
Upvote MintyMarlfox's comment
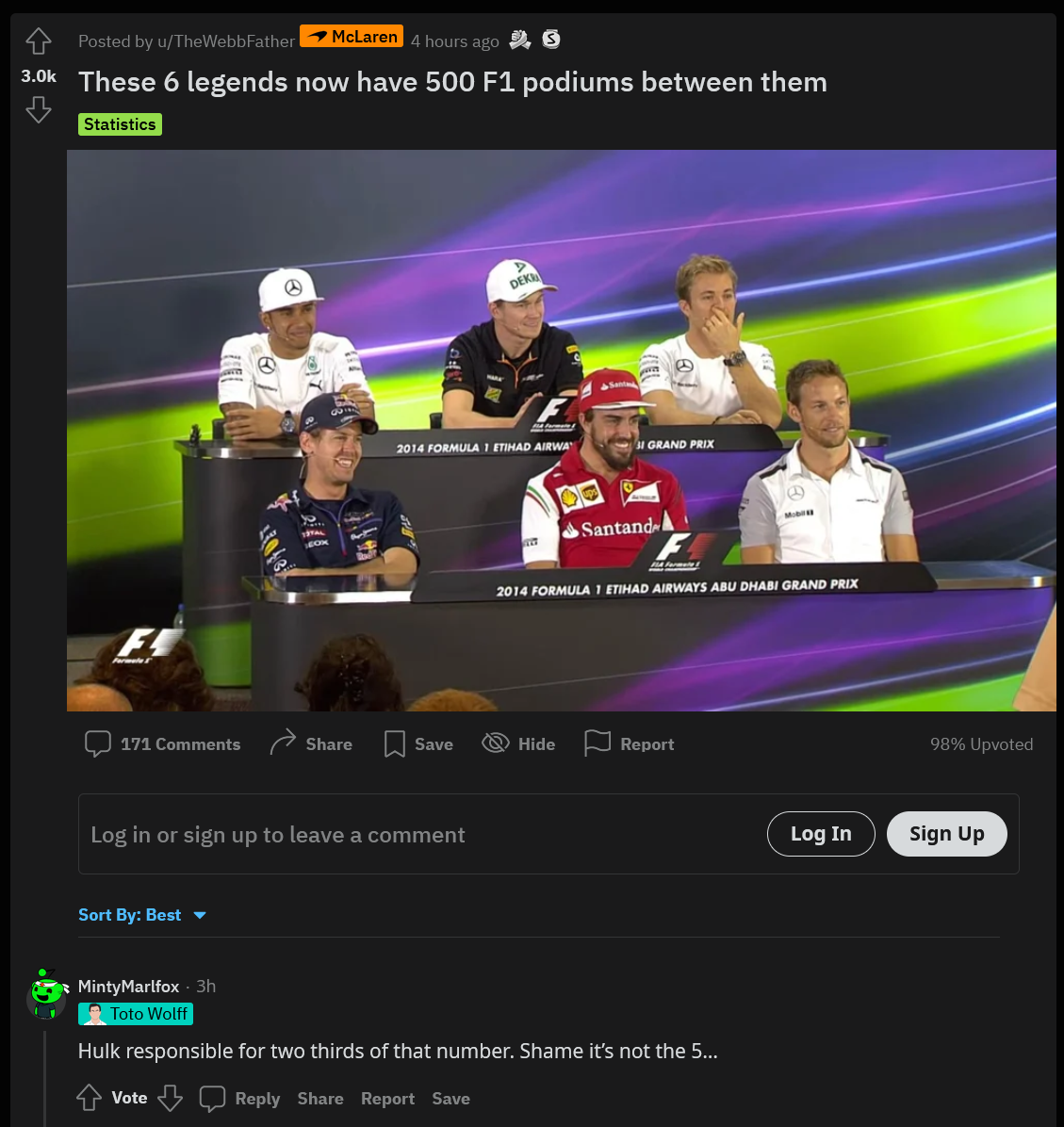pos(90,1098)
